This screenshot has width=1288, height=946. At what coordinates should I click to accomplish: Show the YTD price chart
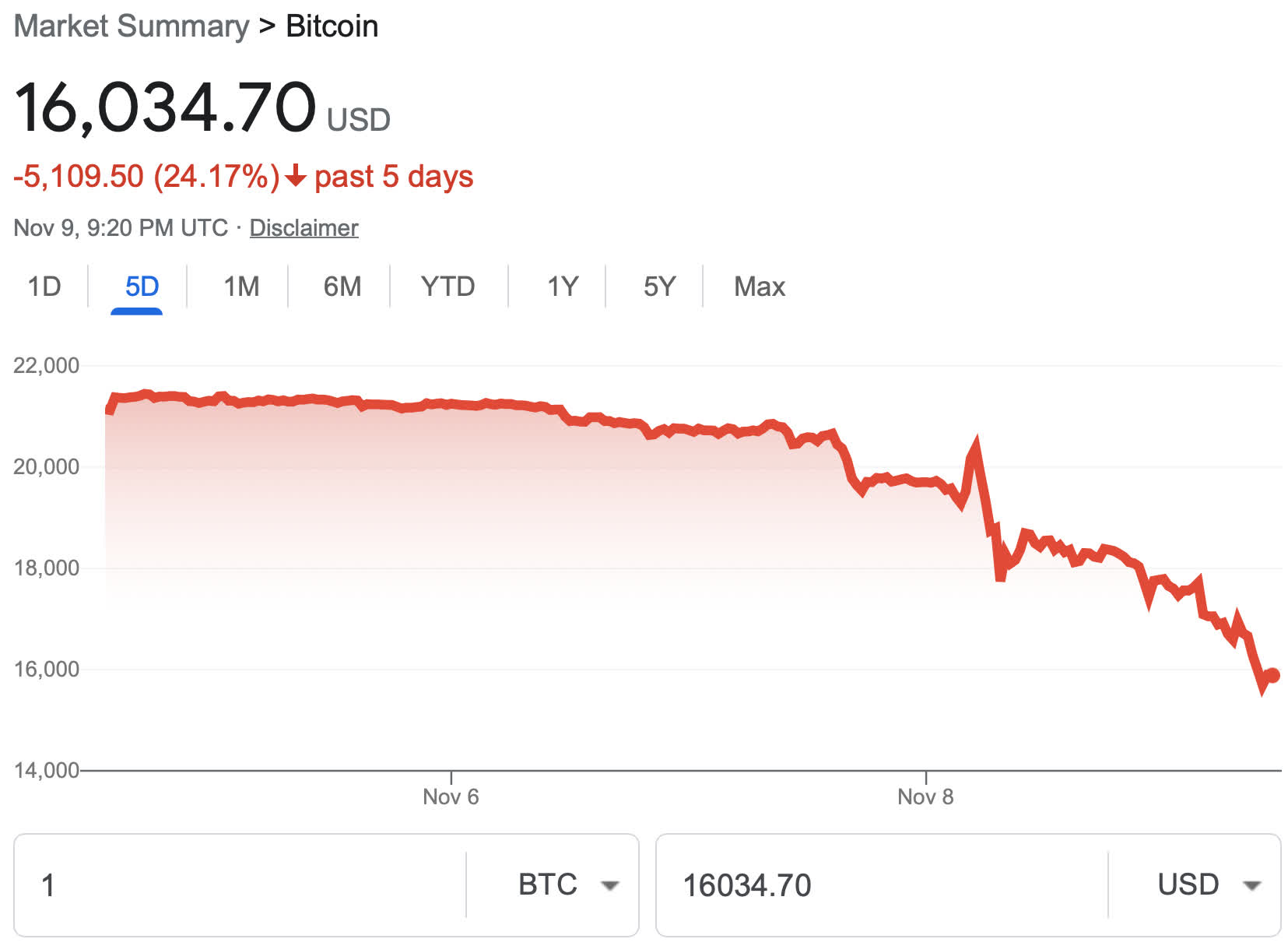[447, 287]
